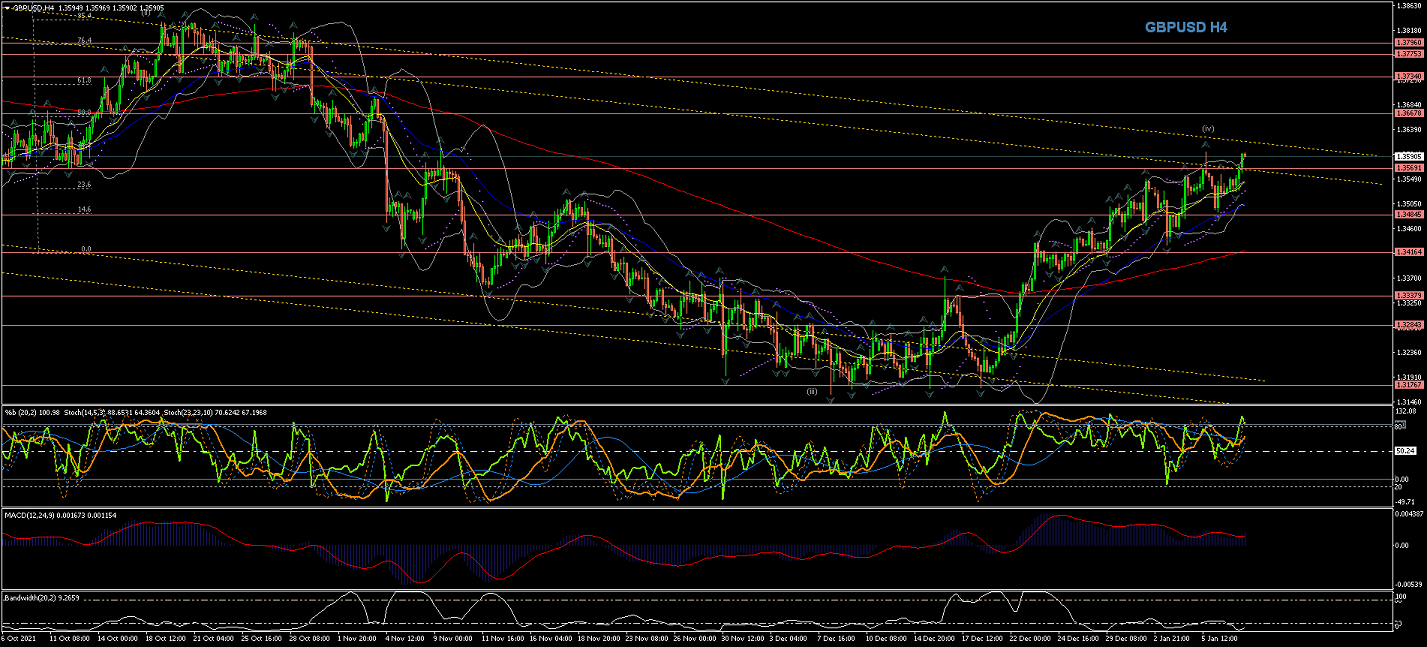Click the 0.004387 MACD scale value
This screenshot has width=1427, height=647.
coord(1408,513)
